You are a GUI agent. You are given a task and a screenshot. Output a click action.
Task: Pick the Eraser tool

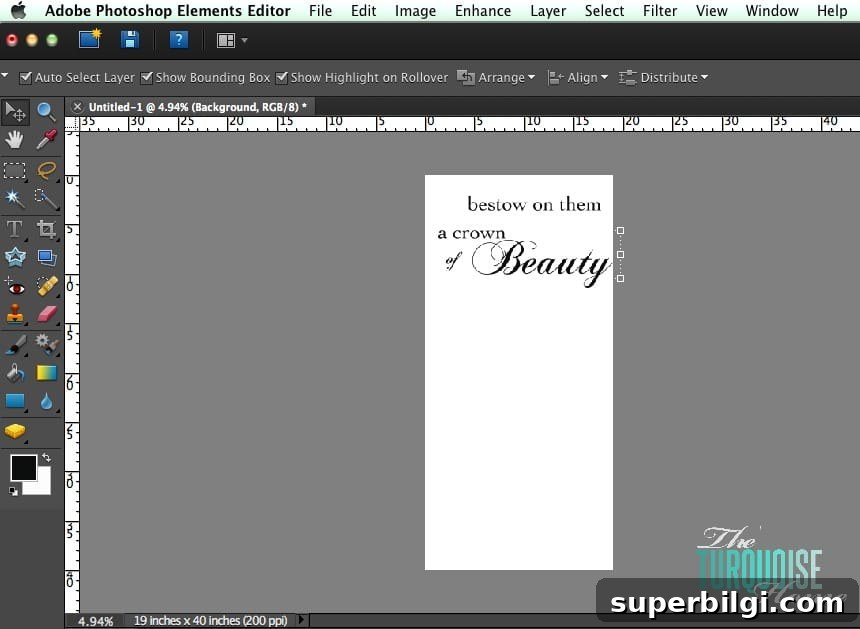(47, 314)
